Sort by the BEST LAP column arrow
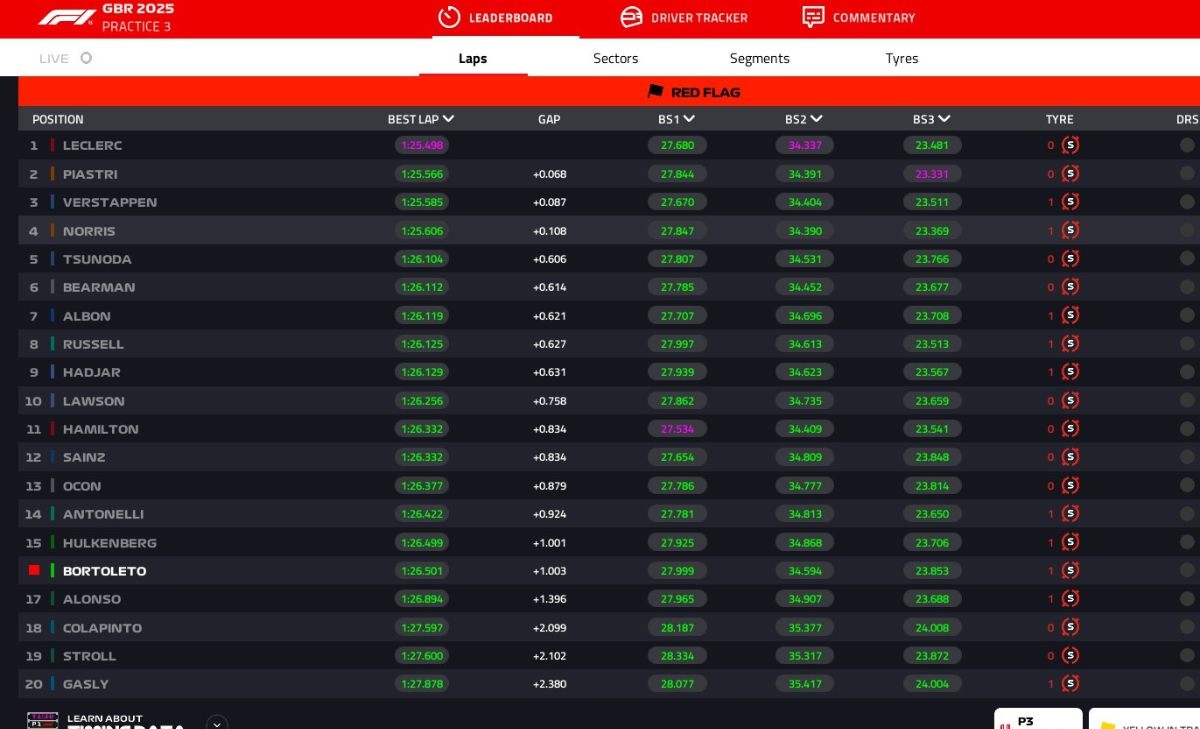Screen dimensions: 1200x729 [448, 119]
